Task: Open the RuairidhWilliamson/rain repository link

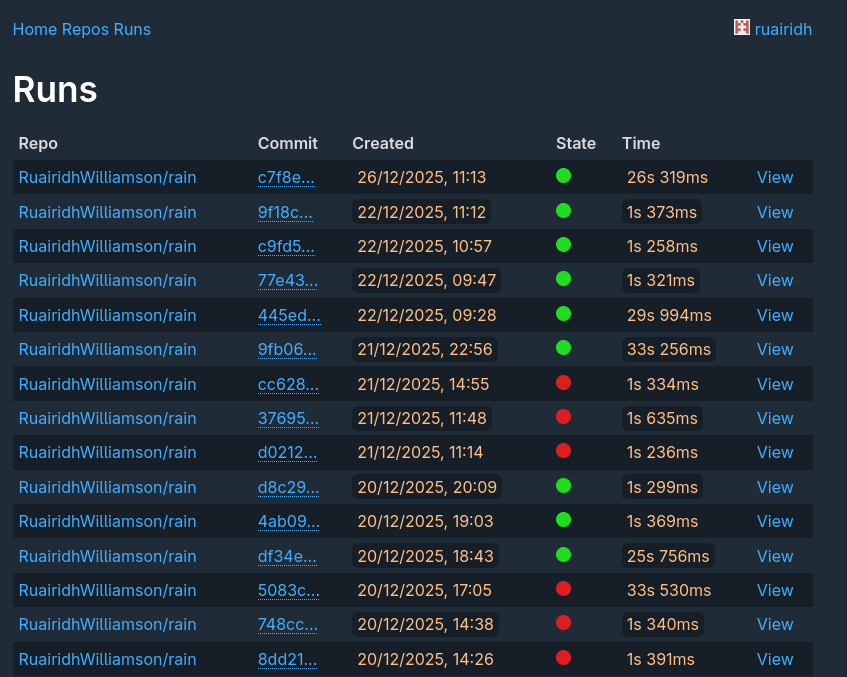Action: pos(107,177)
